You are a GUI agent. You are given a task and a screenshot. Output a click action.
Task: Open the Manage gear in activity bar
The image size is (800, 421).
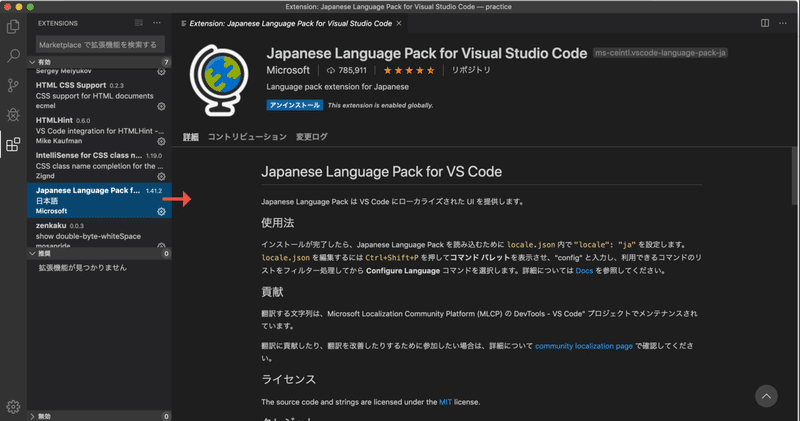click(x=13, y=406)
